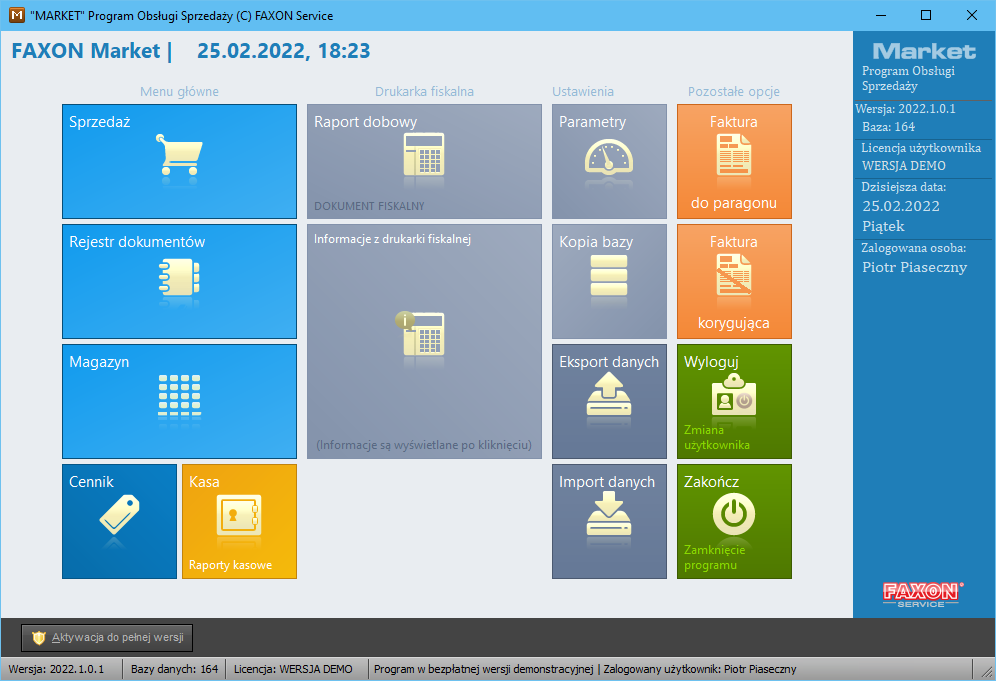This screenshot has height=681, width=996.
Task: Open Kasa safe icon tile
Action: coord(239,521)
